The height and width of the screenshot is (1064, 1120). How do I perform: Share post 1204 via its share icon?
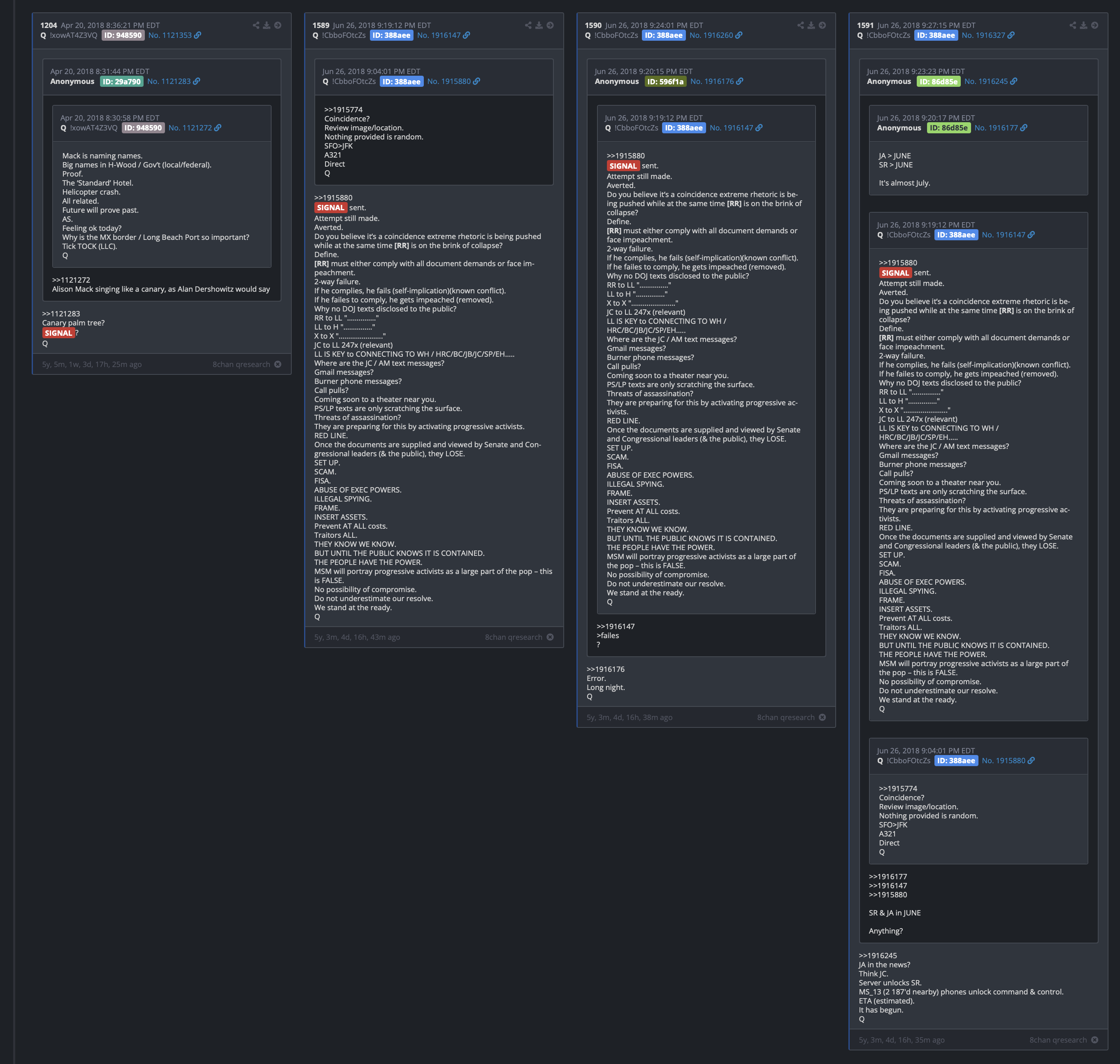point(256,26)
